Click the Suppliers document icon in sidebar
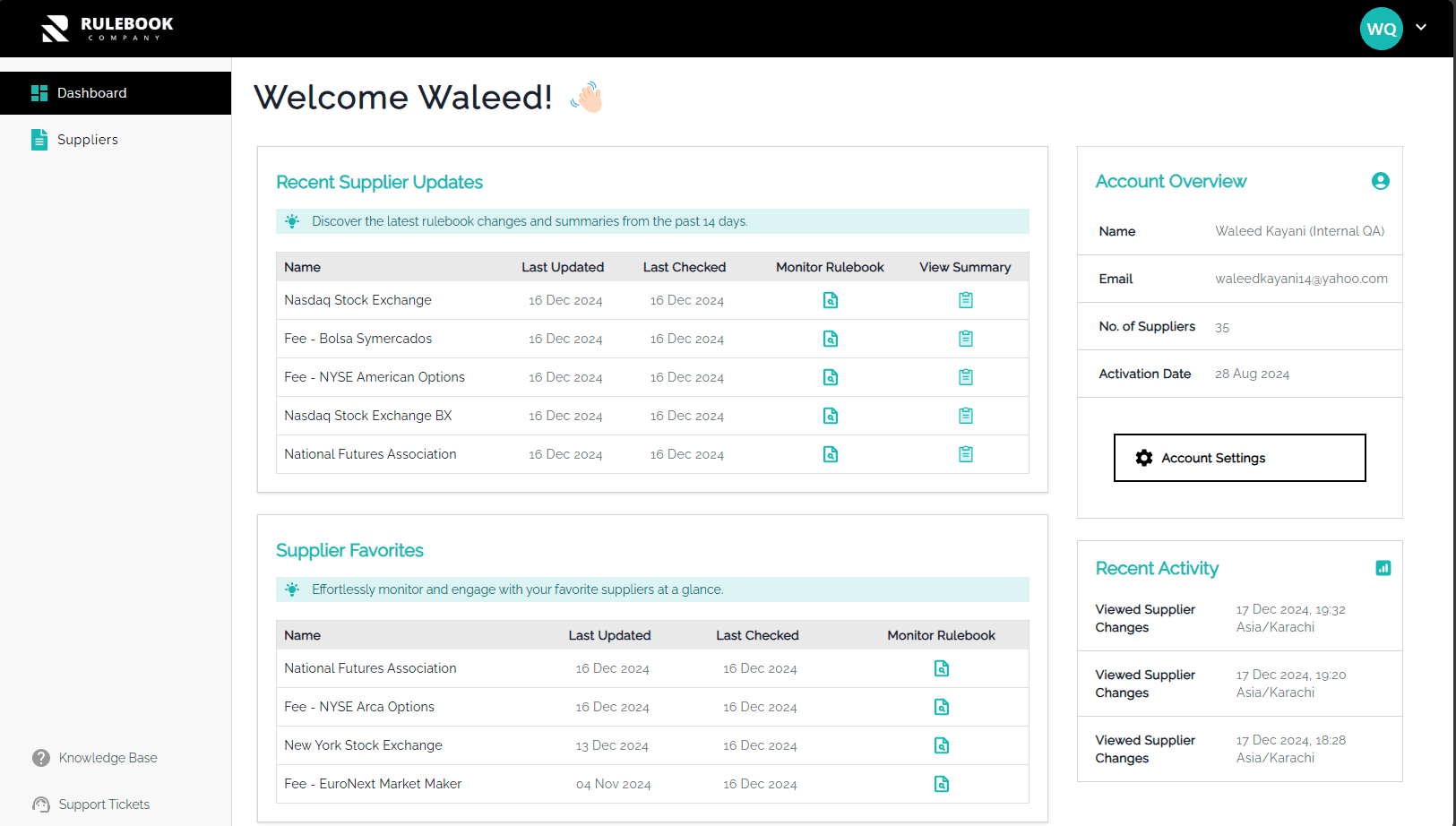The width and height of the screenshot is (1456, 826). [x=39, y=139]
